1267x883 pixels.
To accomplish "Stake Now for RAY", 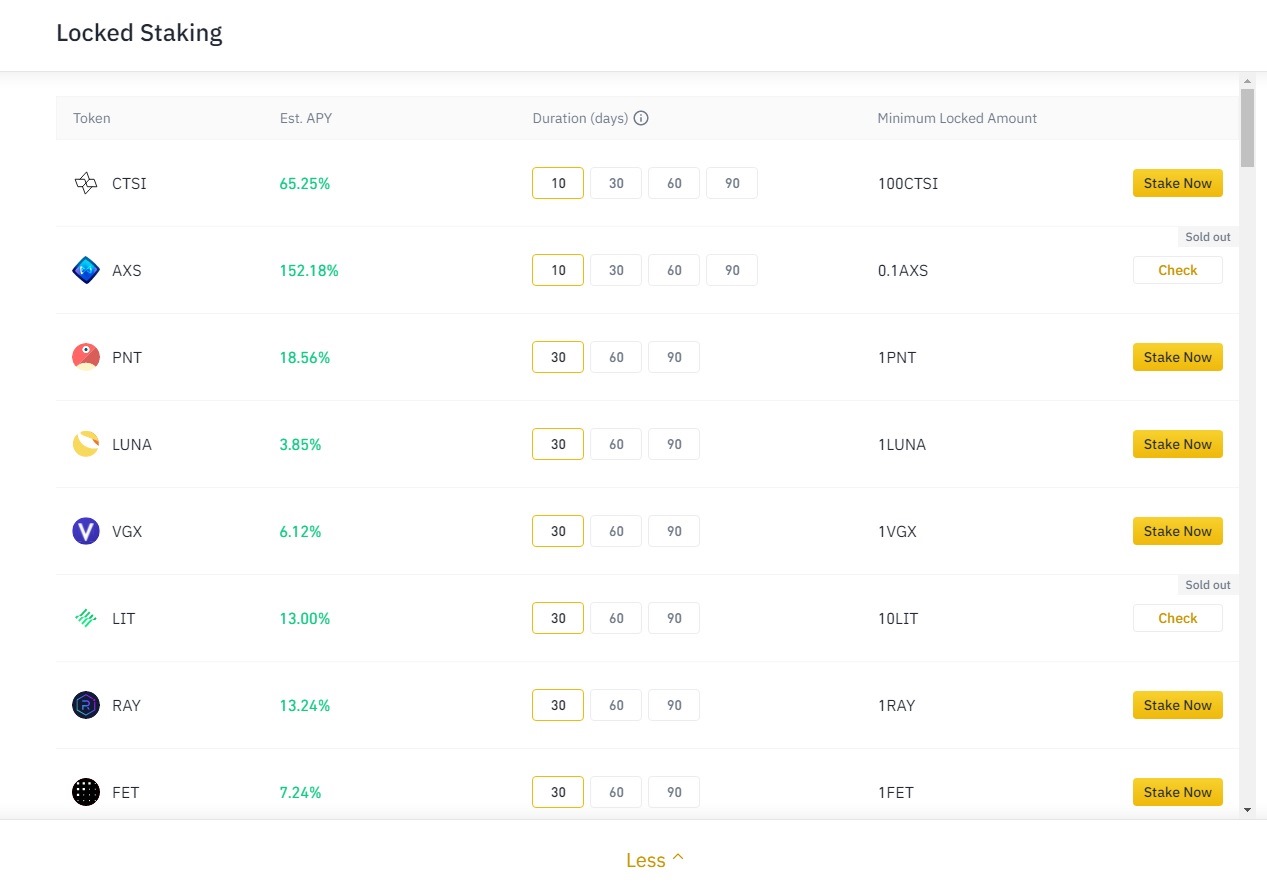I will (1178, 705).
